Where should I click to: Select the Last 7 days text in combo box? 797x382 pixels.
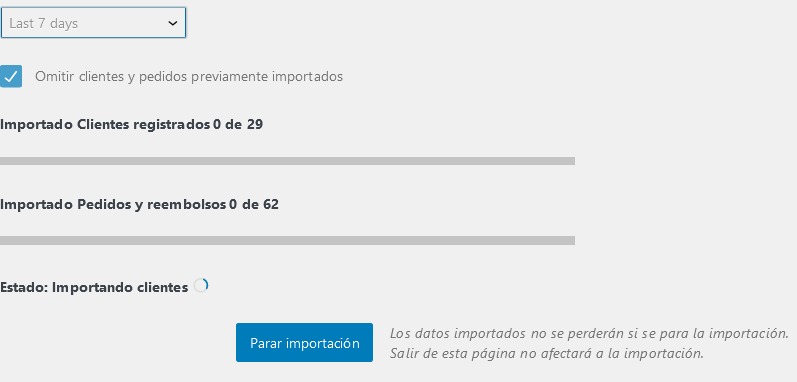point(43,23)
